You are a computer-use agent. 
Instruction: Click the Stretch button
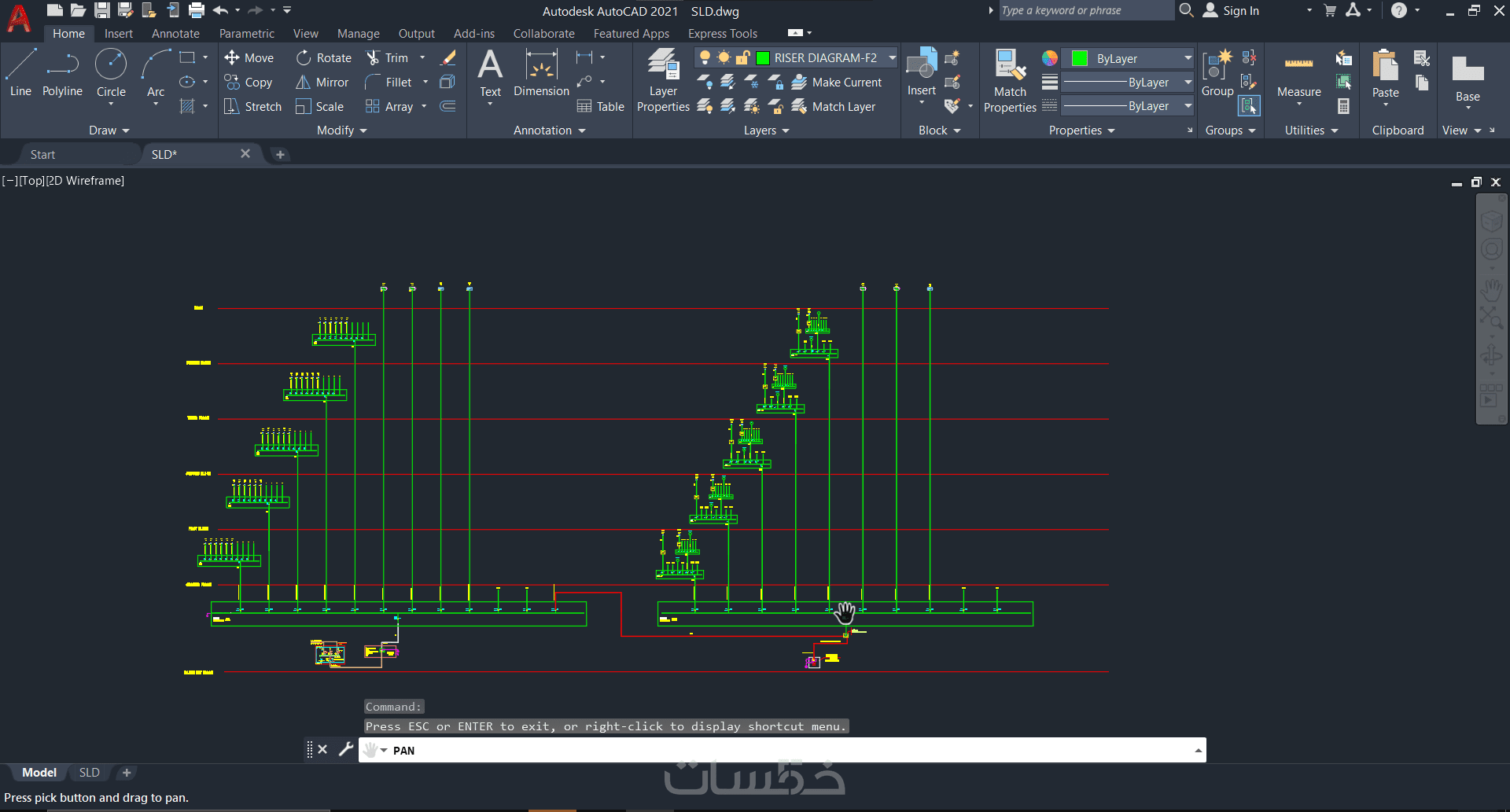point(252,106)
